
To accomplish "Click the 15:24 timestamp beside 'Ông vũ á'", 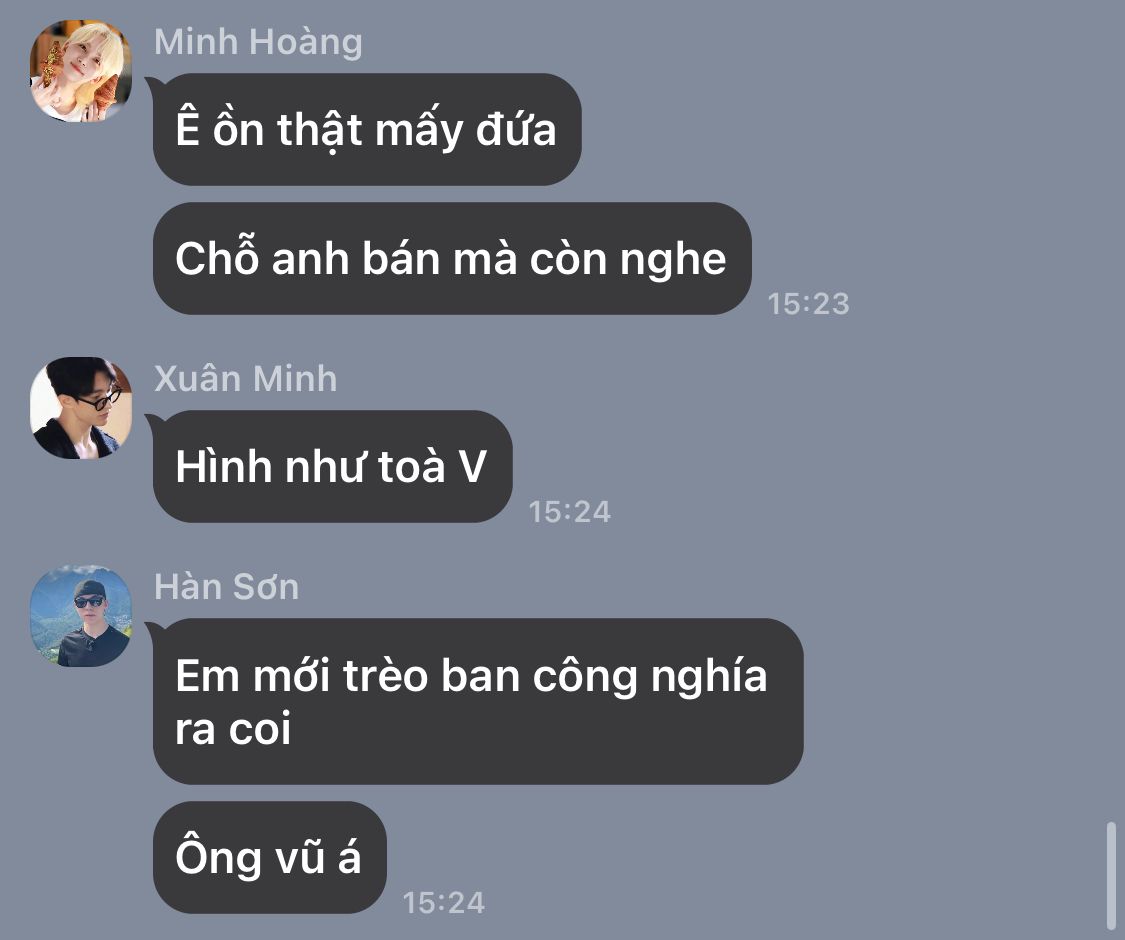I will [x=443, y=903].
